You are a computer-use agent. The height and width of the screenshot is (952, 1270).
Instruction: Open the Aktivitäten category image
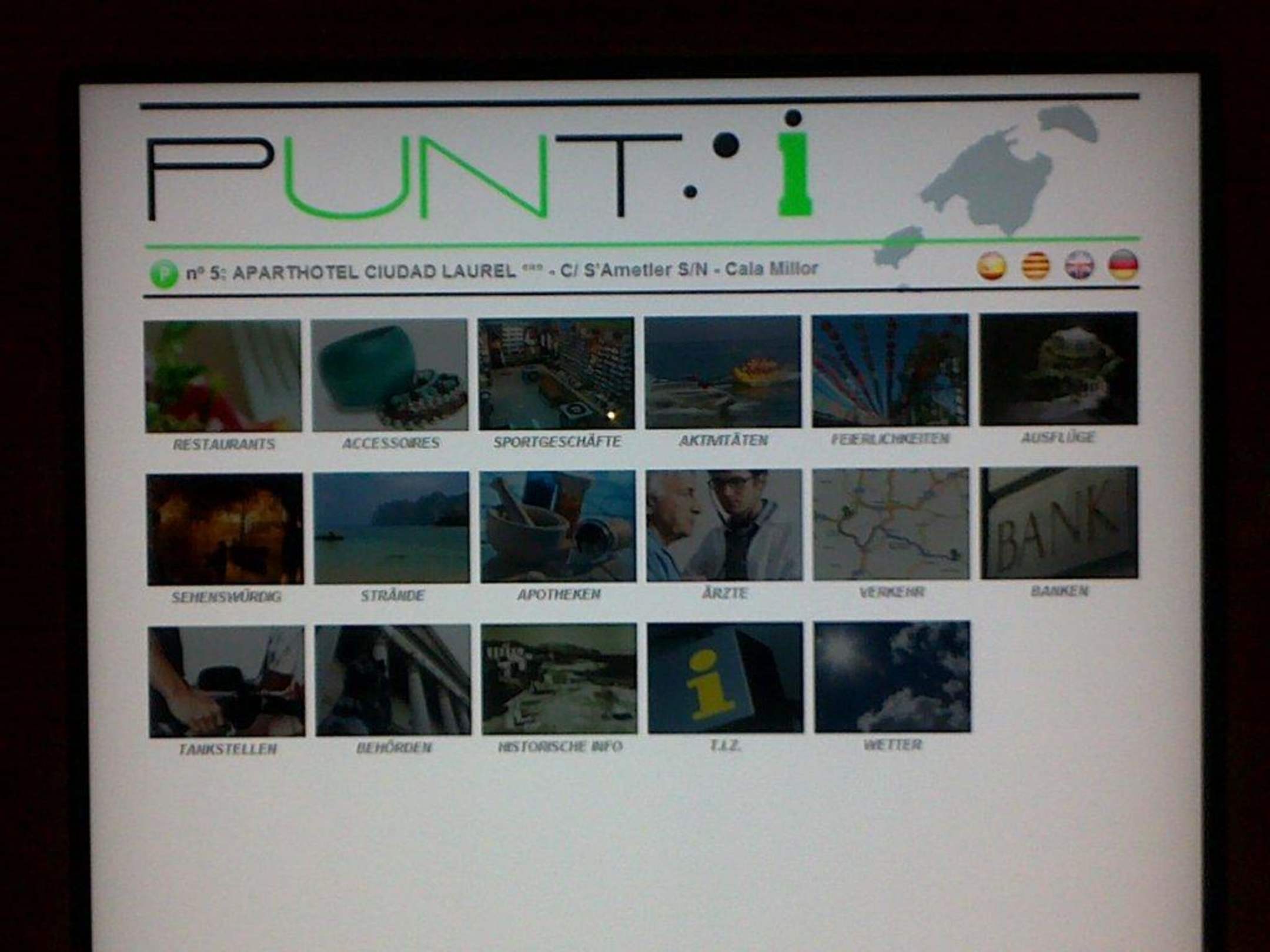(723, 371)
